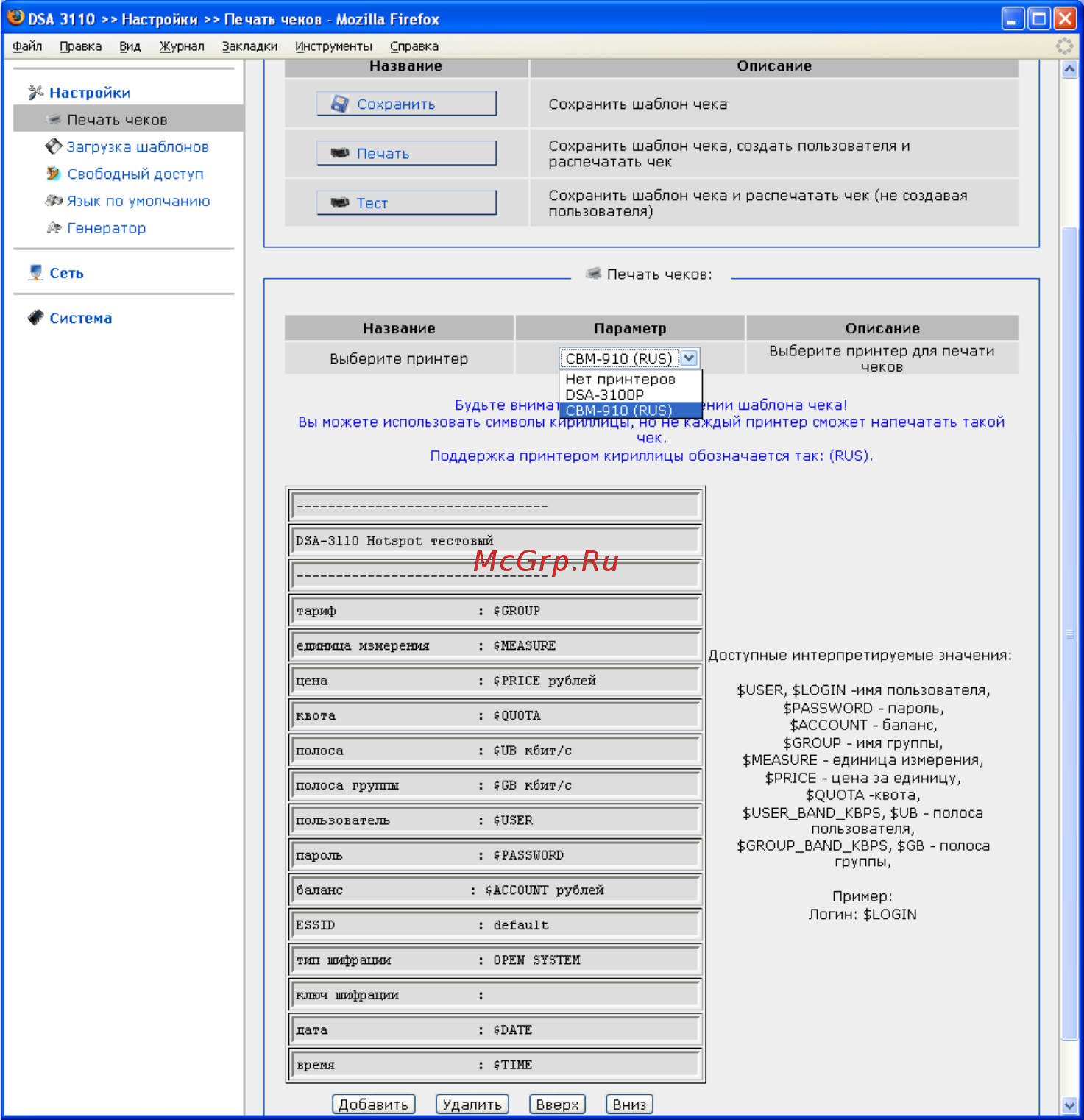Click the icon beside Генератор
This screenshot has height=1120, width=1084.
[x=54, y=227]
